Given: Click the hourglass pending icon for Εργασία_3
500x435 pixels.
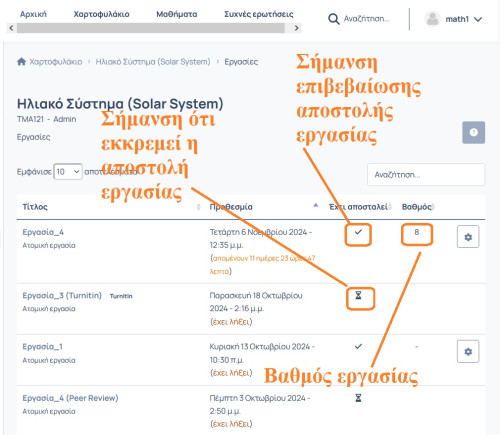Looking at the screenshot, I should coord(358,295).
